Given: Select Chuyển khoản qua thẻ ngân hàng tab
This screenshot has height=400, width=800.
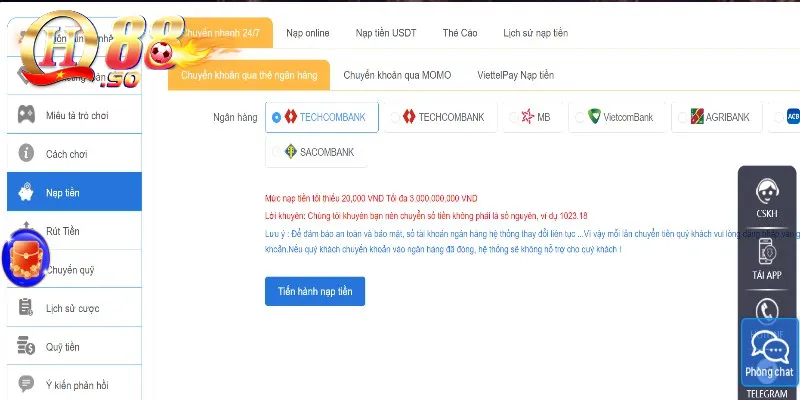Looking at the screenshot, I should [249, 75].
